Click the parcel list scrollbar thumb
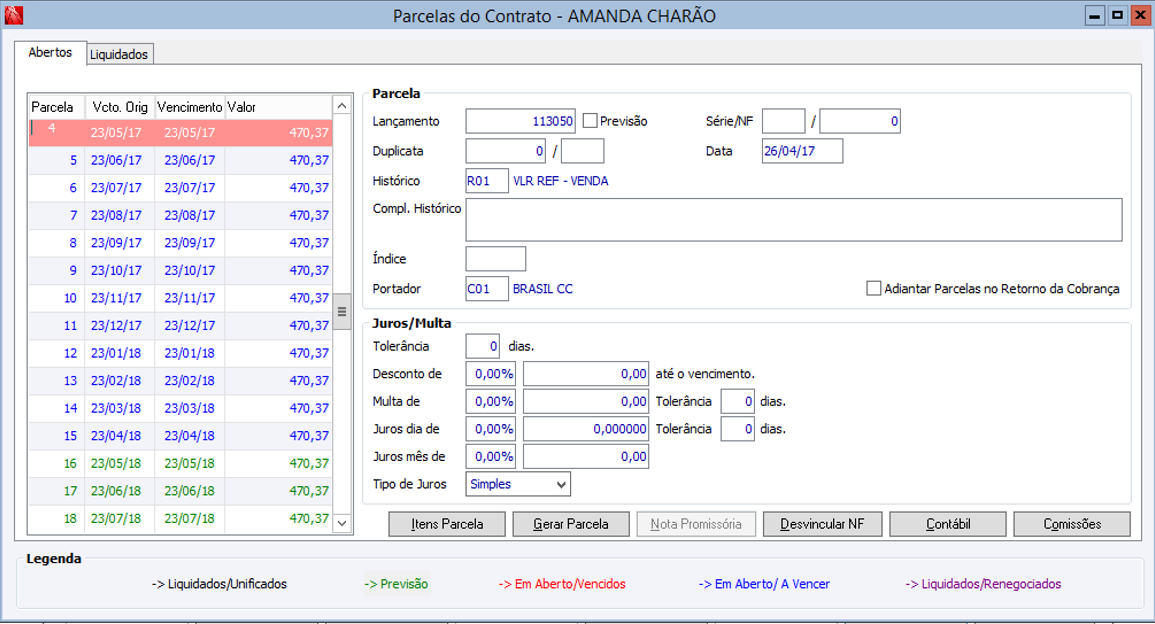Image resolution: width=1155 pixels, height=624 pixels. tap(342, 312)
